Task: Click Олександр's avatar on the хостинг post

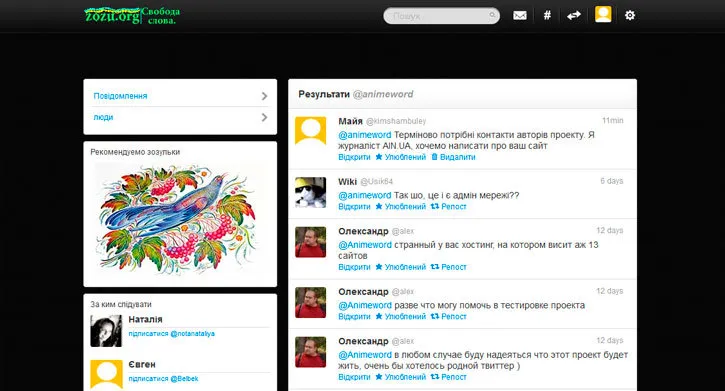Action: click(x=311, y=242)
